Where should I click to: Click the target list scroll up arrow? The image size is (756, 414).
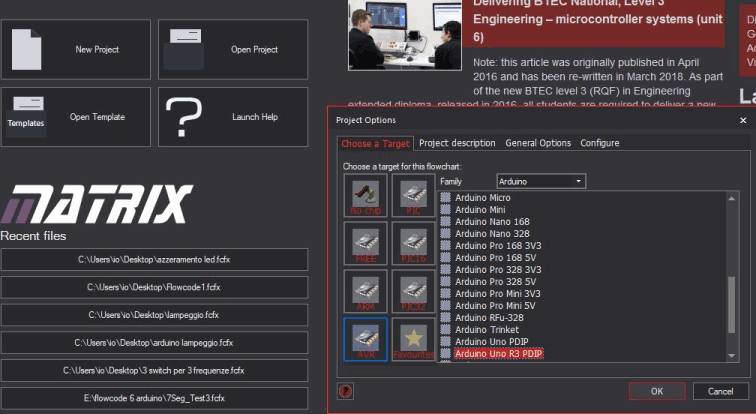[731, 199]
